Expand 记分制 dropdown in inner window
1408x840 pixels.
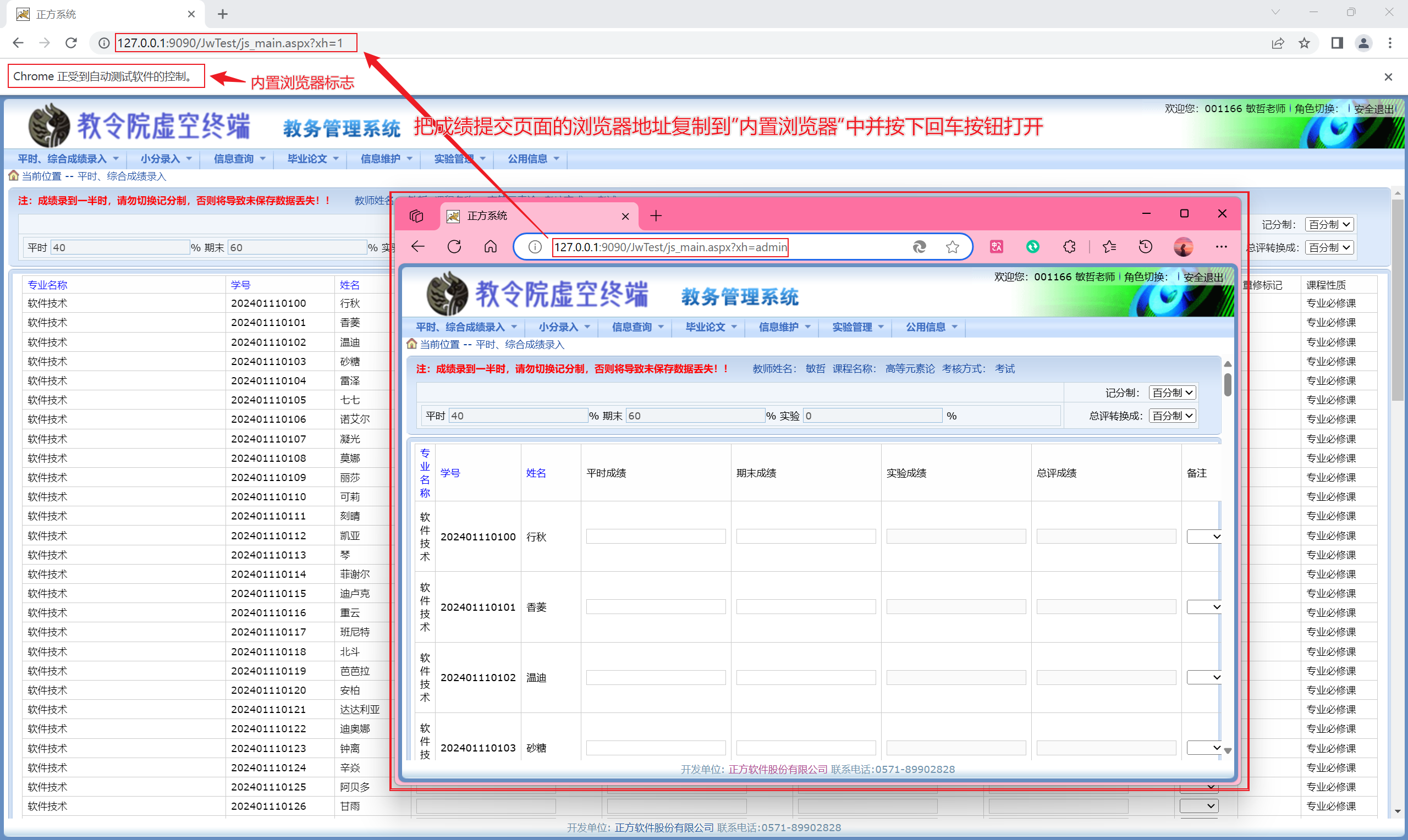(x=1173, y=393)
